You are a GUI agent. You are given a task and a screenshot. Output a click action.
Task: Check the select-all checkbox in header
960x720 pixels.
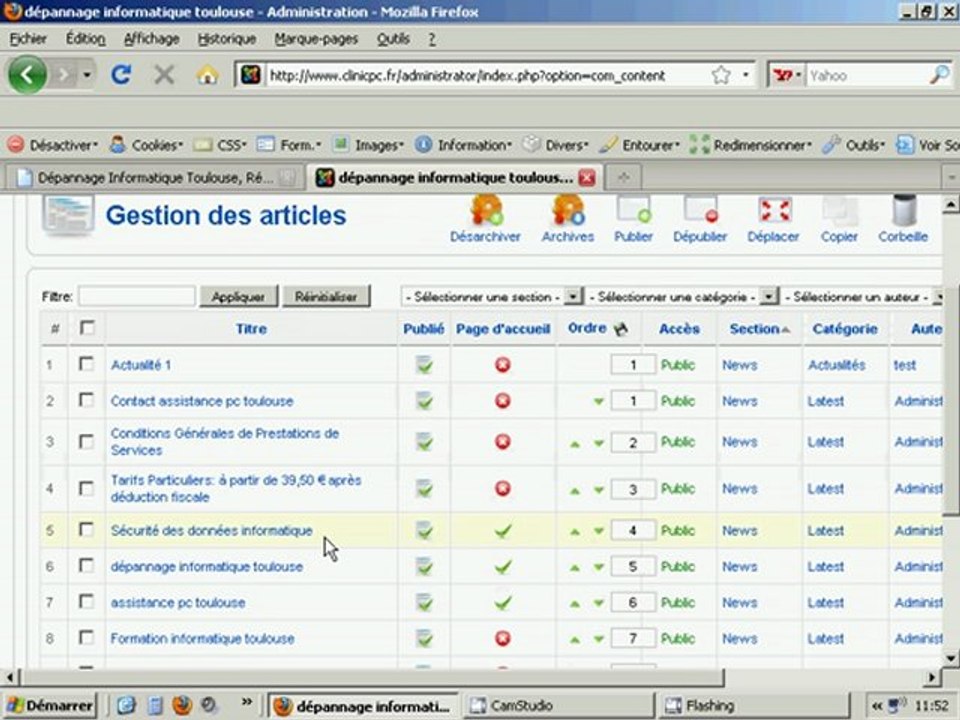pyautogui.click(x=88, y=328)
